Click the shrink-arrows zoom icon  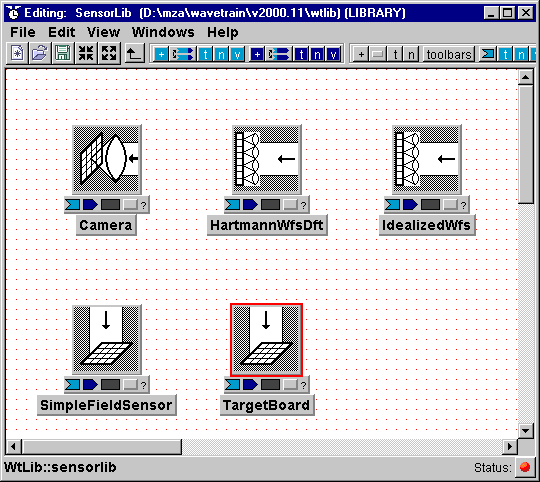86,54
